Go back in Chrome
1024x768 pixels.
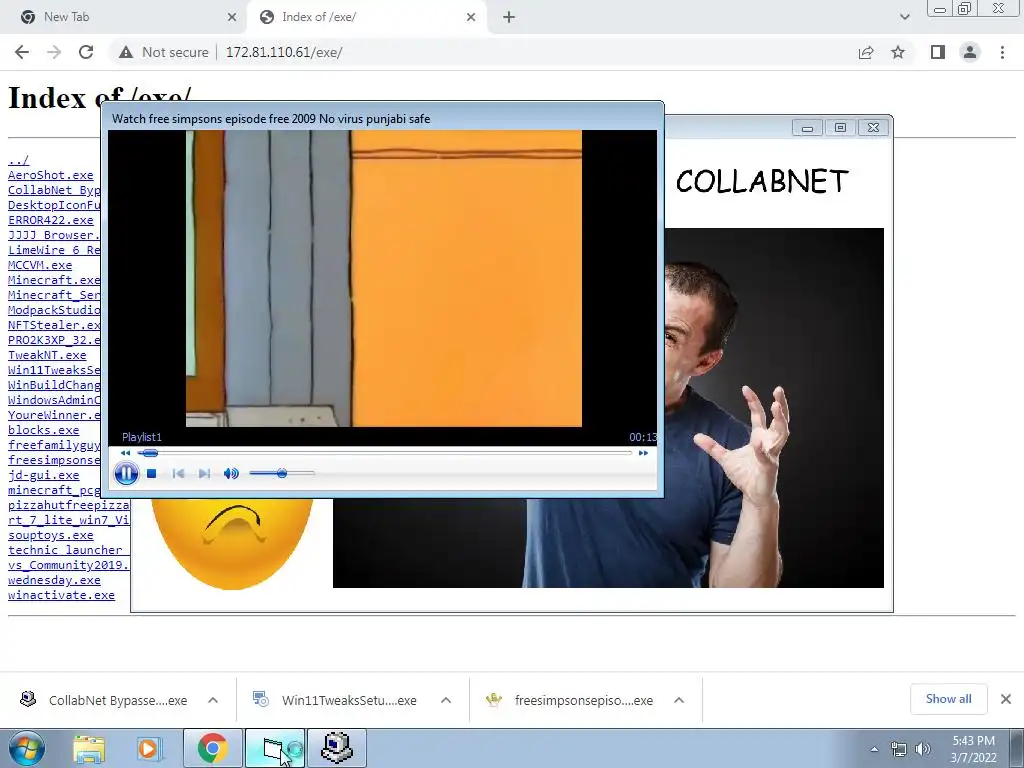[x=22, y=52]
